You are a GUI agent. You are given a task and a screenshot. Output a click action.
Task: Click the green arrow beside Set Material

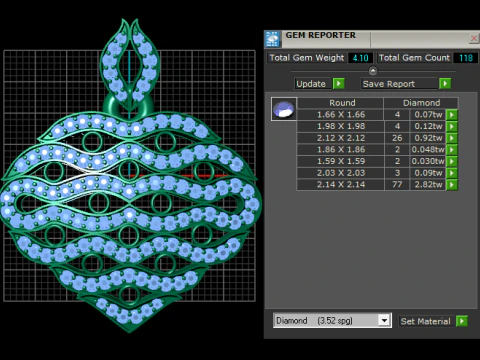point(462,321)
